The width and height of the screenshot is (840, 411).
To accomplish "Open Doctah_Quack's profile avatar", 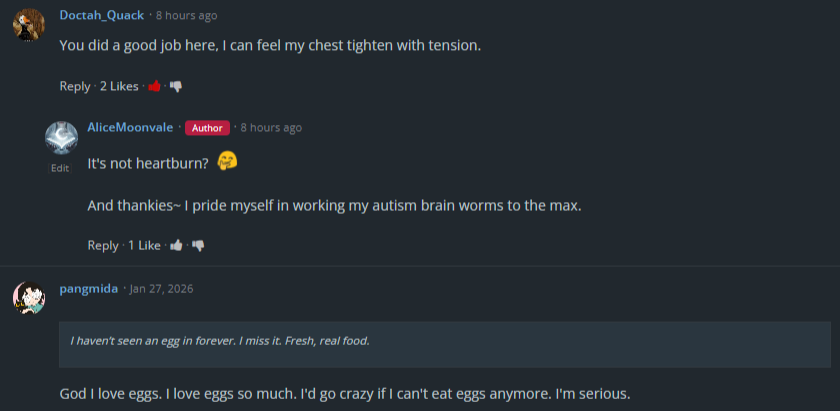I will tap(28, 24).
